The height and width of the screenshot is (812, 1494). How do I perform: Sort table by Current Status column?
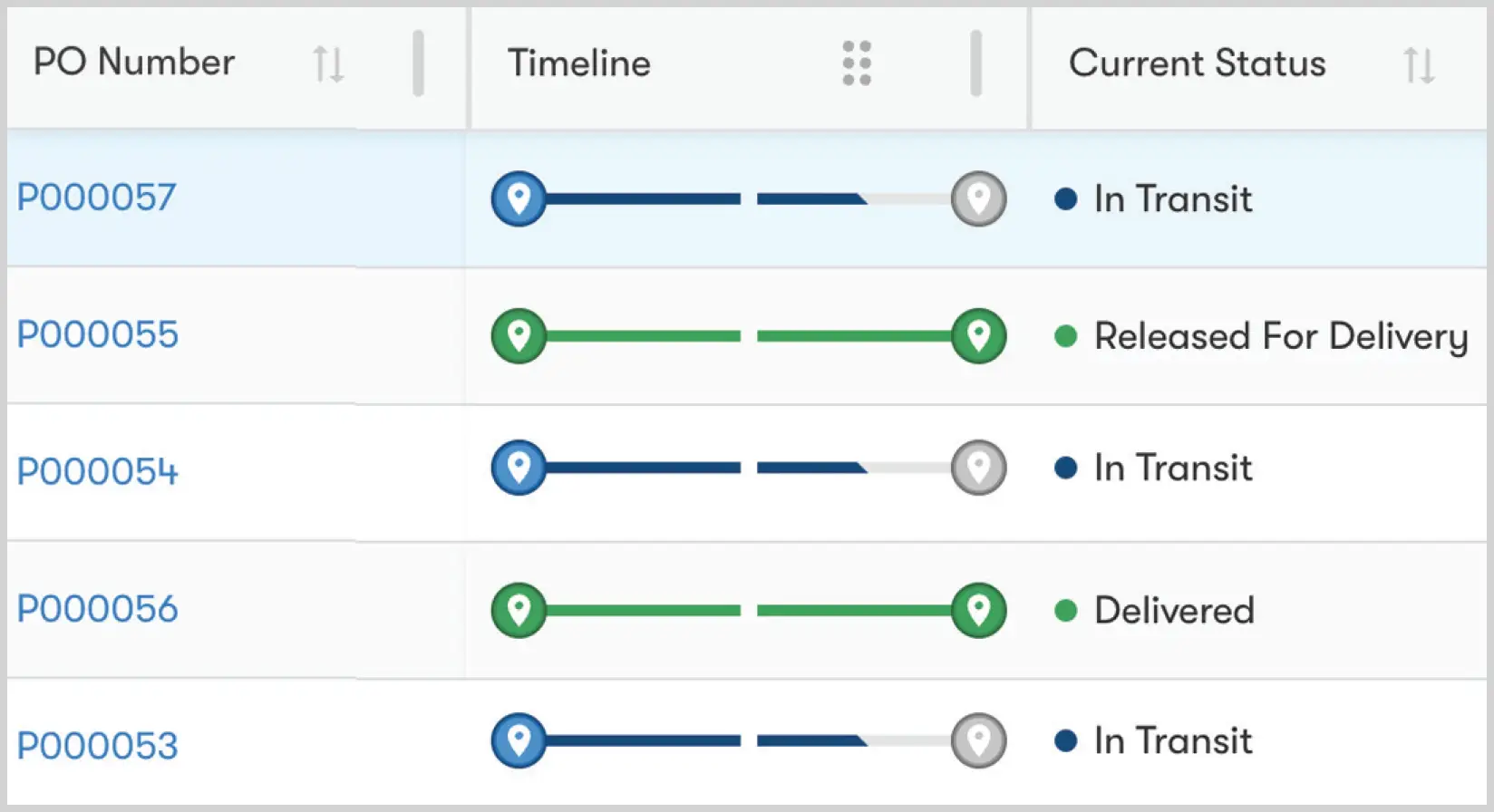[x=1419, y=64]
